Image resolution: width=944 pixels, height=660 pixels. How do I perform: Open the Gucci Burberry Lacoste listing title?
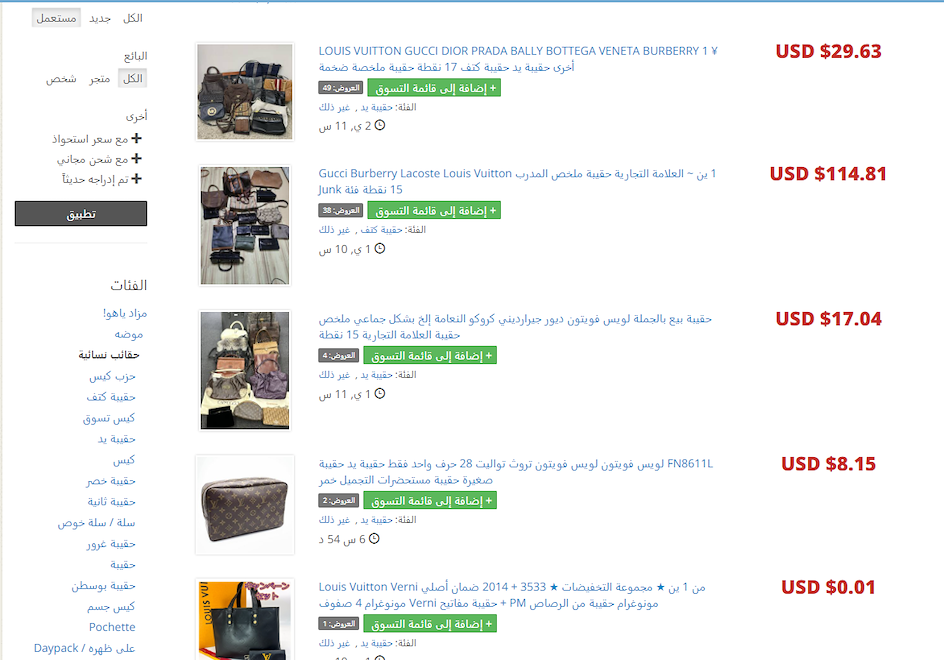[x=517, y=181]
